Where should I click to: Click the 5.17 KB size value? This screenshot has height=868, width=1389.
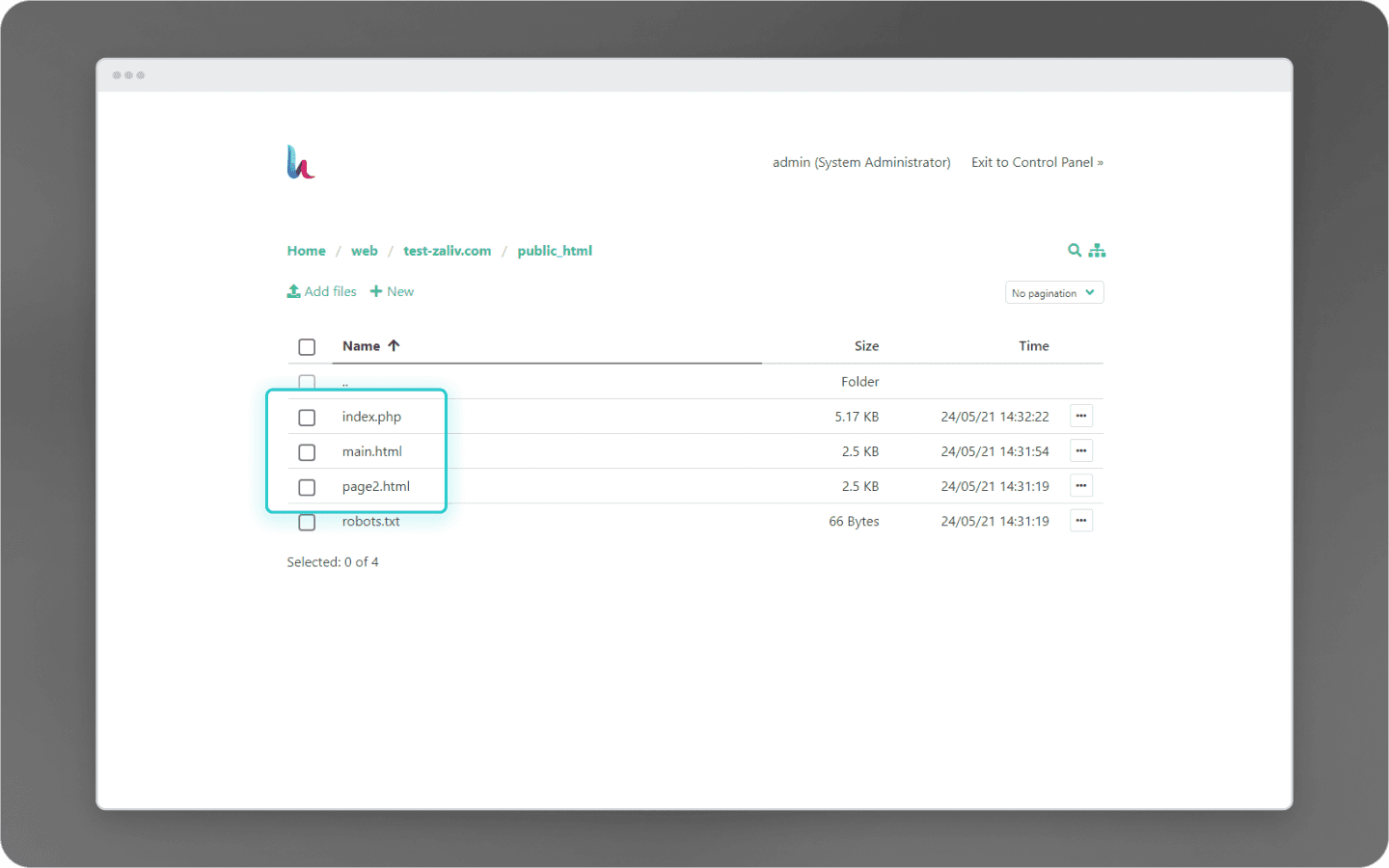(857, 417)
